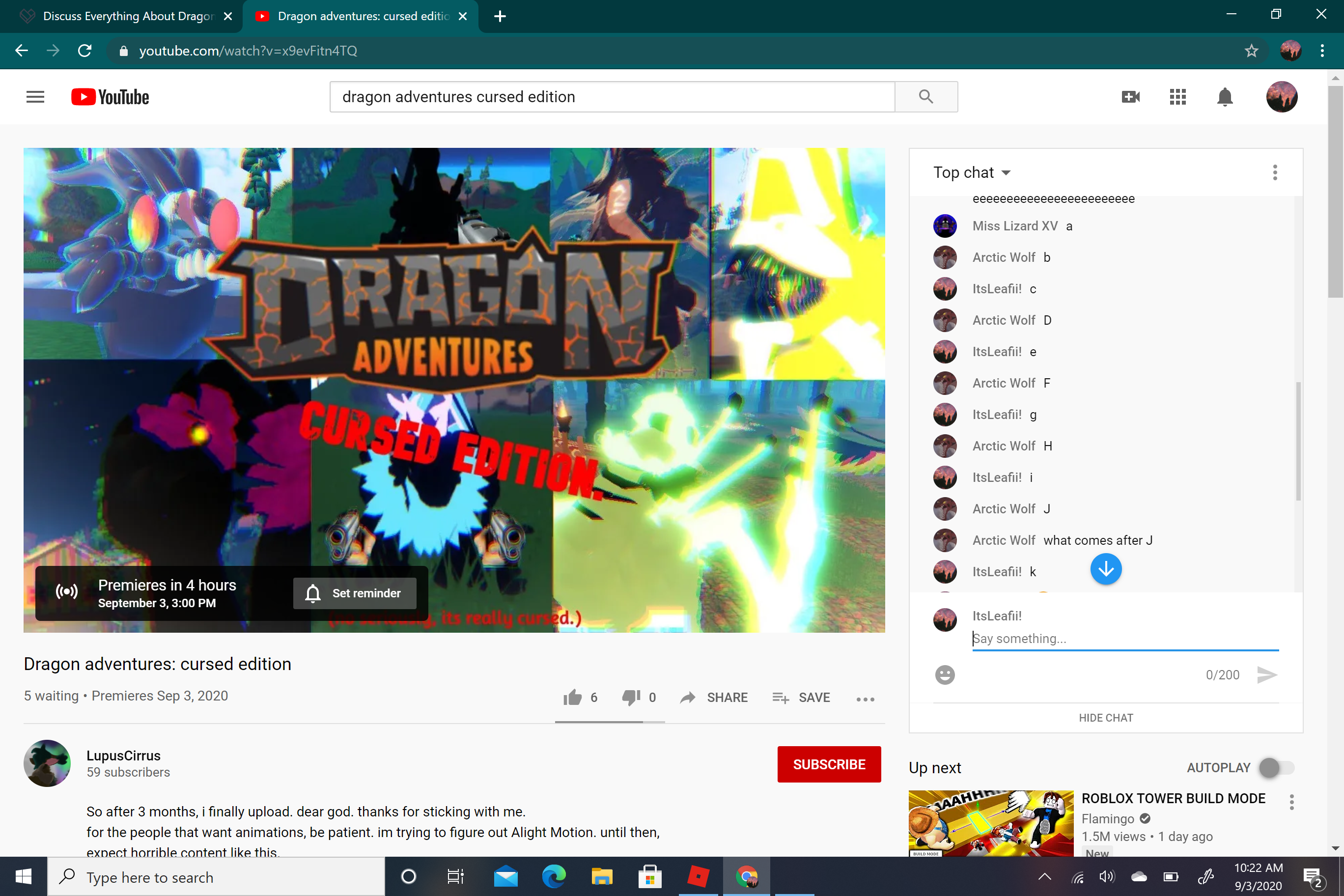Open the Chrome three-dot menu

[x=1322, y=51]
